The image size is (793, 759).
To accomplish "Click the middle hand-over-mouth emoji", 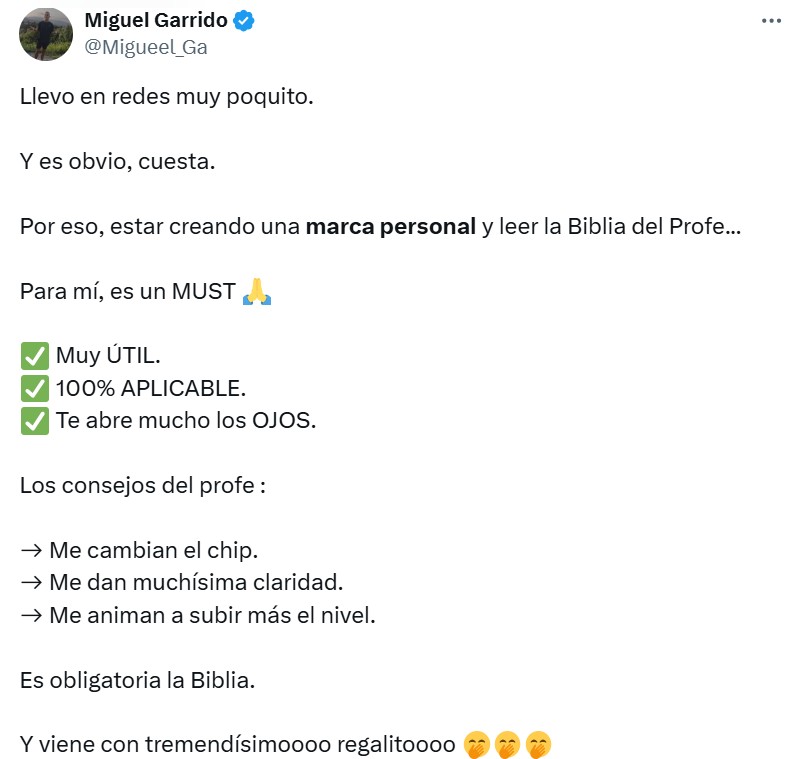I will point(508,745).
